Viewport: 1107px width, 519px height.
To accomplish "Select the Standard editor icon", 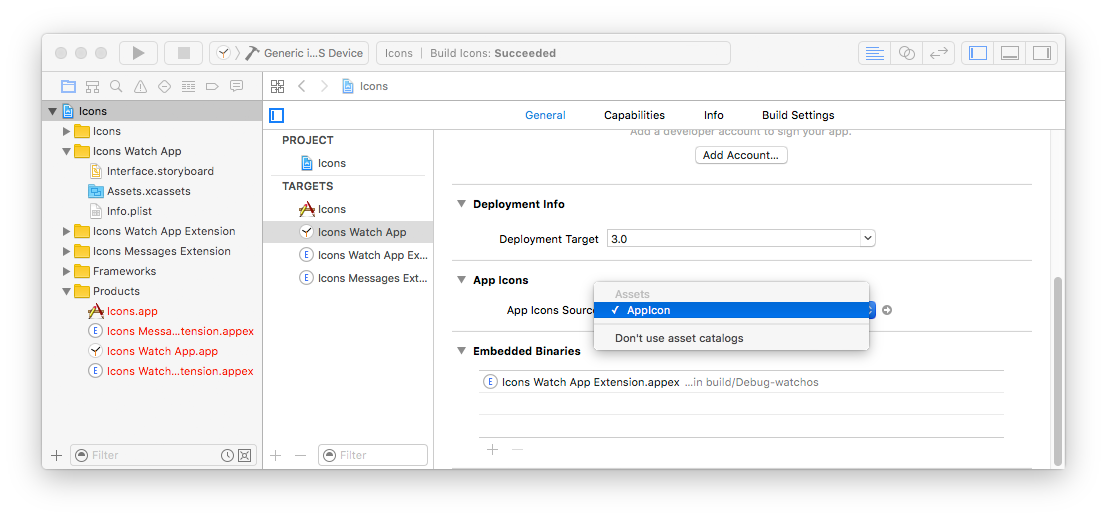I will (874, 53).
